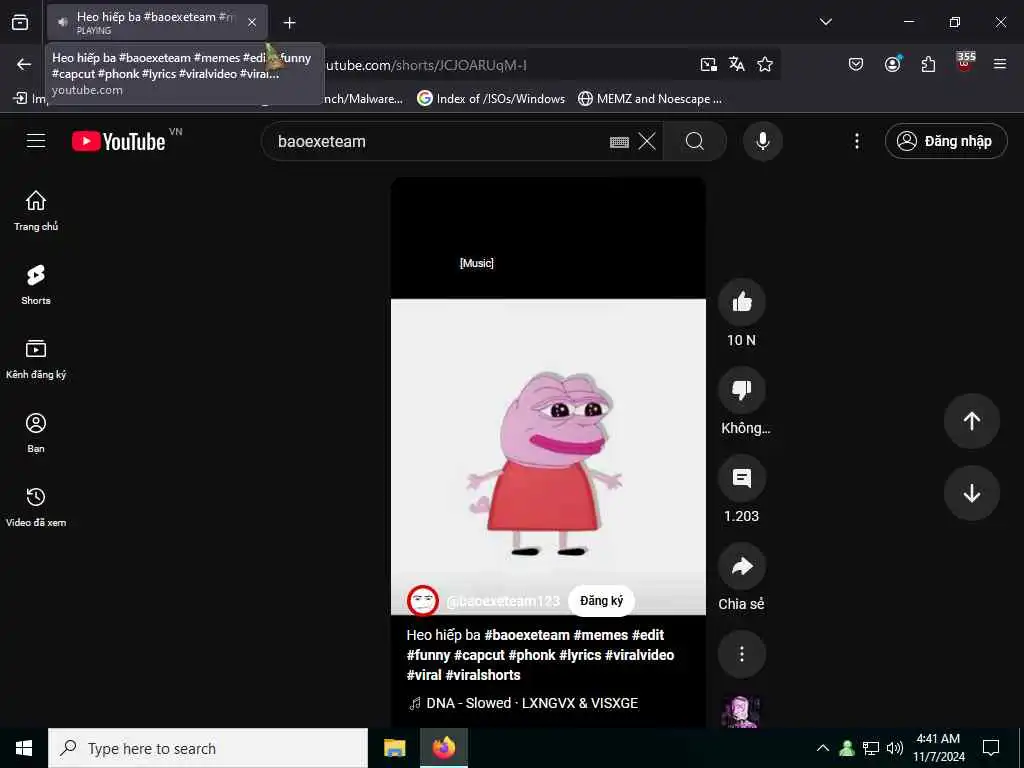Pause the short by clicking the video
This screenshot has height=768, width=1024.
pos(548,452)
